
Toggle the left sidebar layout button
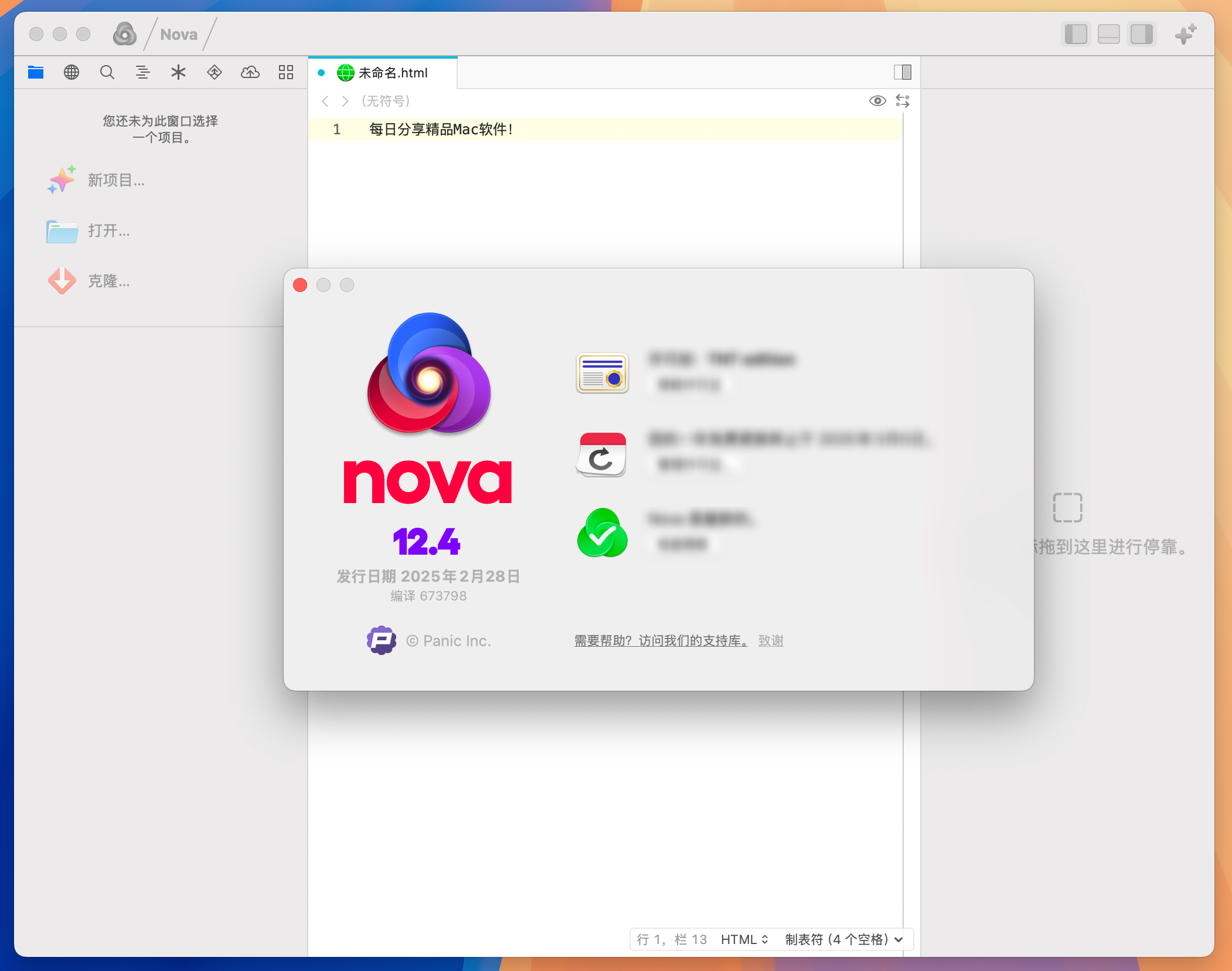pyautogui.click(x=1076, y=34)
